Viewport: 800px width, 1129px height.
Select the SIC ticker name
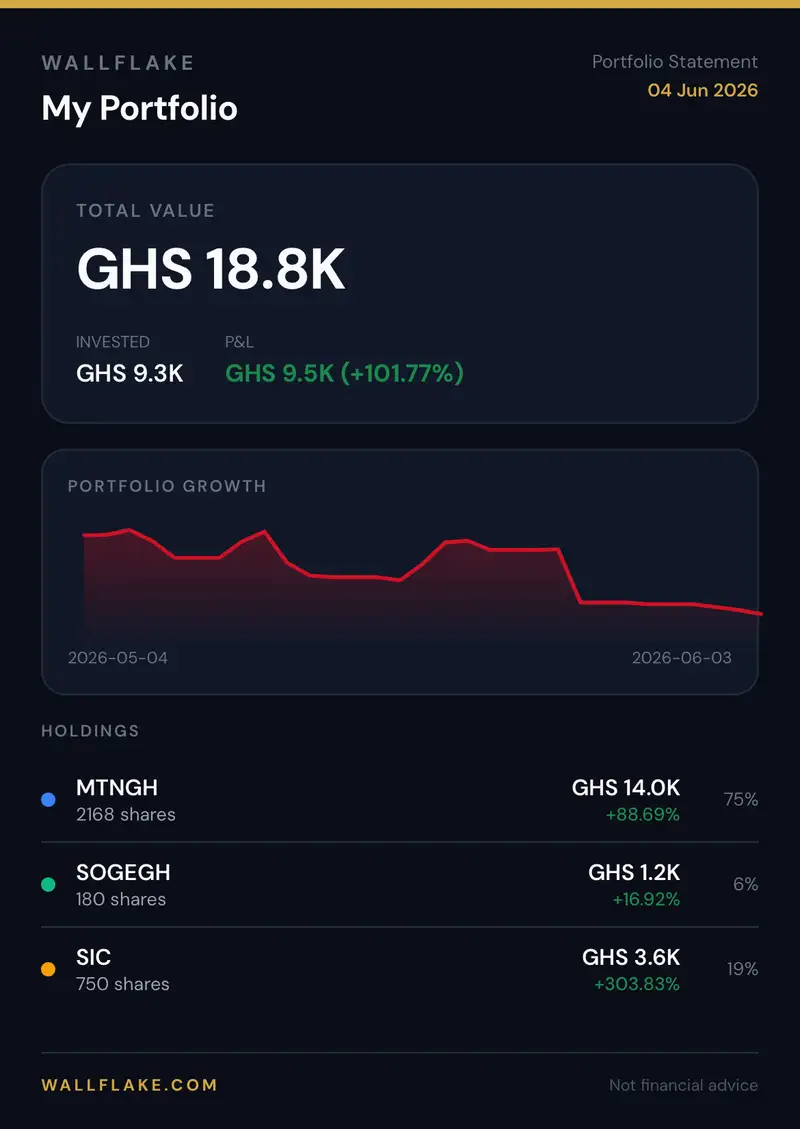point(94,958)
